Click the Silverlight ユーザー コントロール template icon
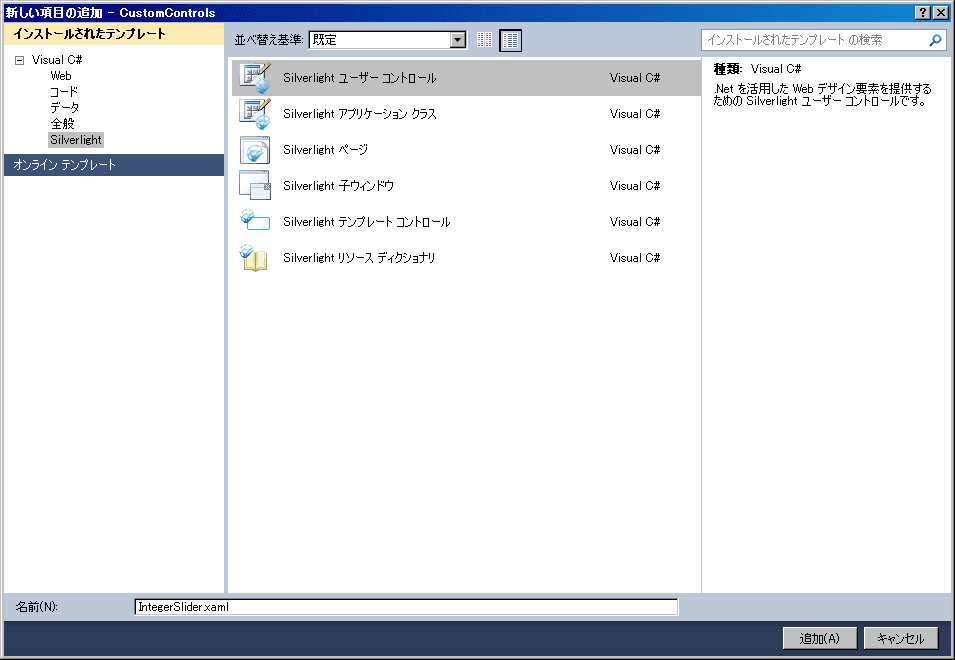The image size is (955, 660). pyautogui.click(x=255, y=78)
